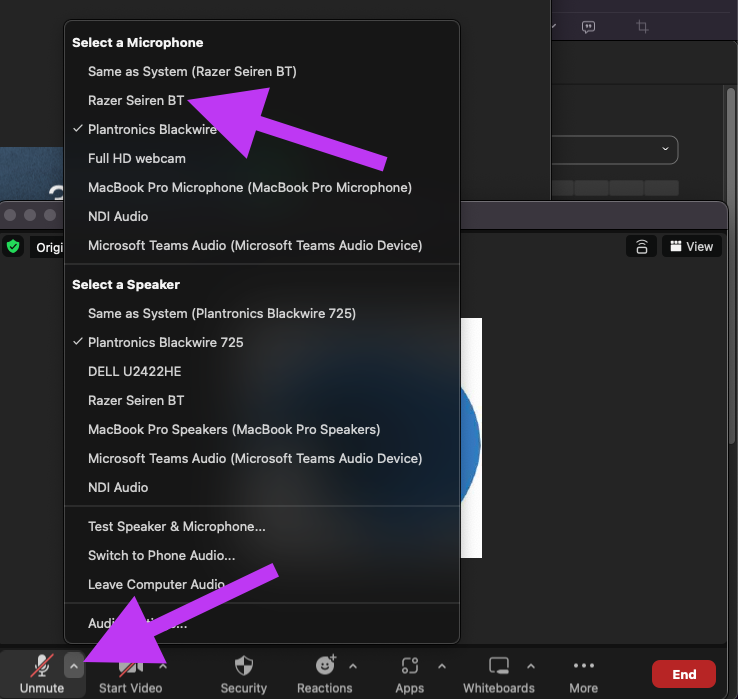Screen dimensions: 738x699
Task: Expand the chevron next to Reactions
Action: point(353,666)
